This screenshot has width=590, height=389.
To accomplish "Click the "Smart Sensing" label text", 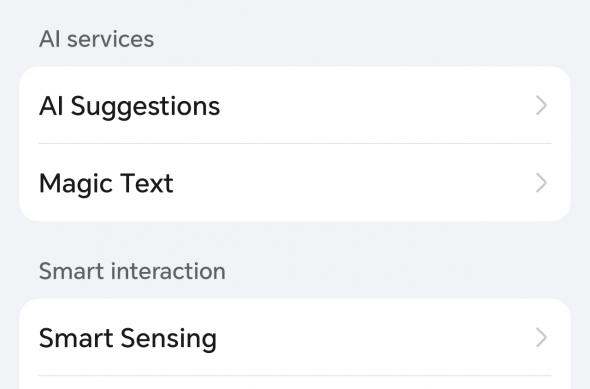I will 128,339.
